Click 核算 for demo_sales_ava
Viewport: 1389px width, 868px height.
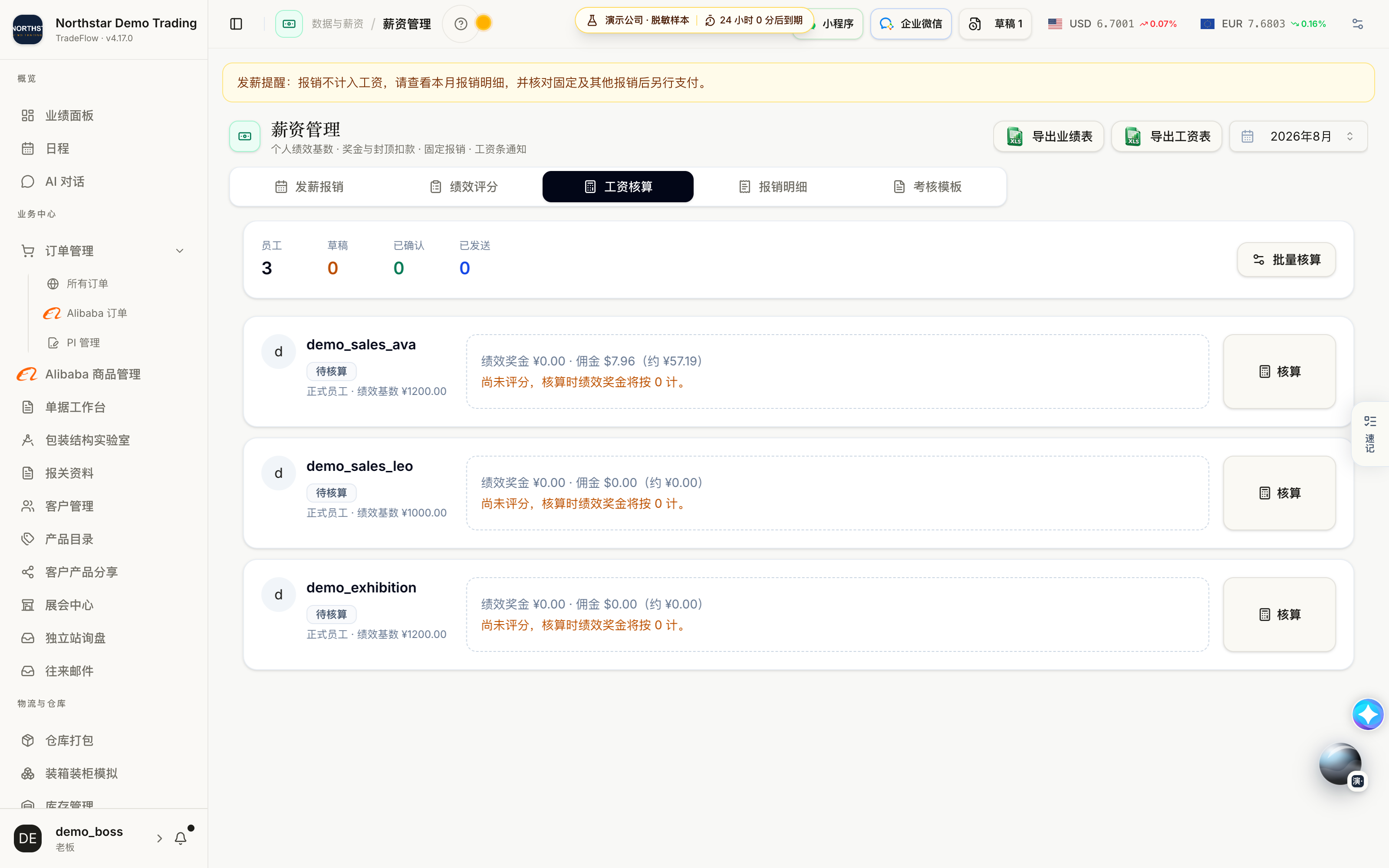pos(1279,372)
